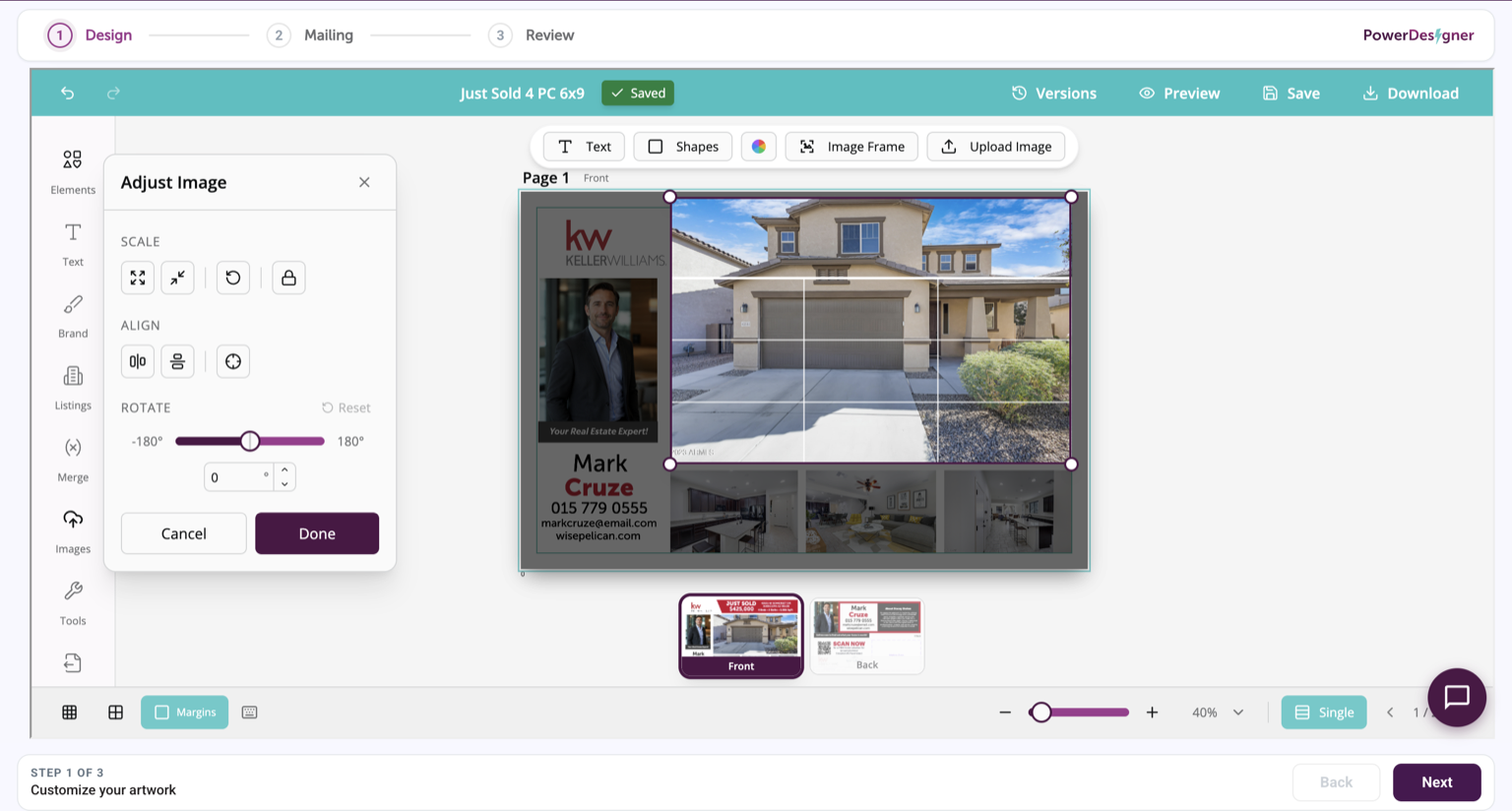The image size is (1512, 811).
Task: Toggle the Margins display
Action: [x=185, y=713]
